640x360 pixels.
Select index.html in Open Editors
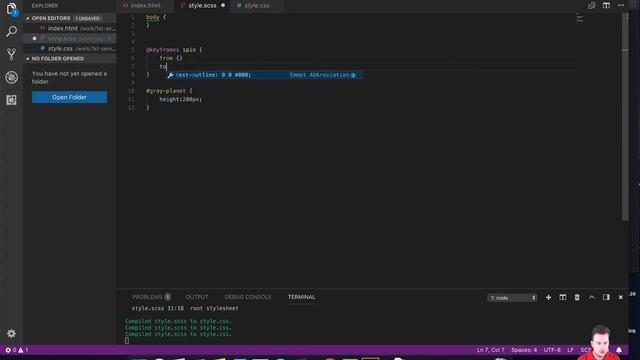tap(70, 29)
